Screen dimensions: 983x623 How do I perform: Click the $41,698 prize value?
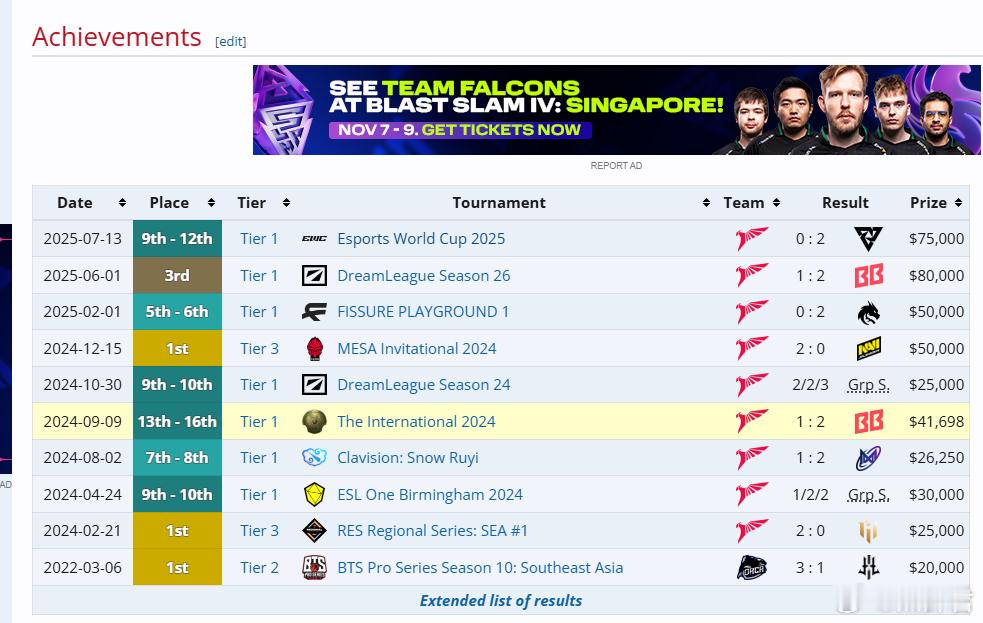coord(937,421)
